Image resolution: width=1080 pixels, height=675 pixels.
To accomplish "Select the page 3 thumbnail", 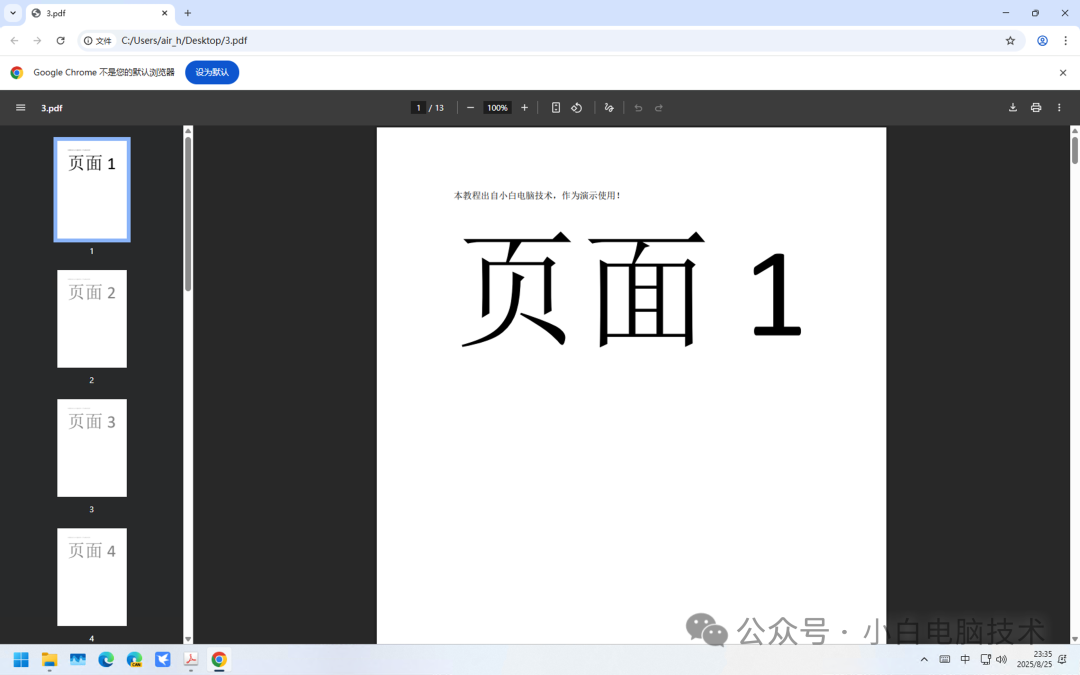I will point(92,448).
